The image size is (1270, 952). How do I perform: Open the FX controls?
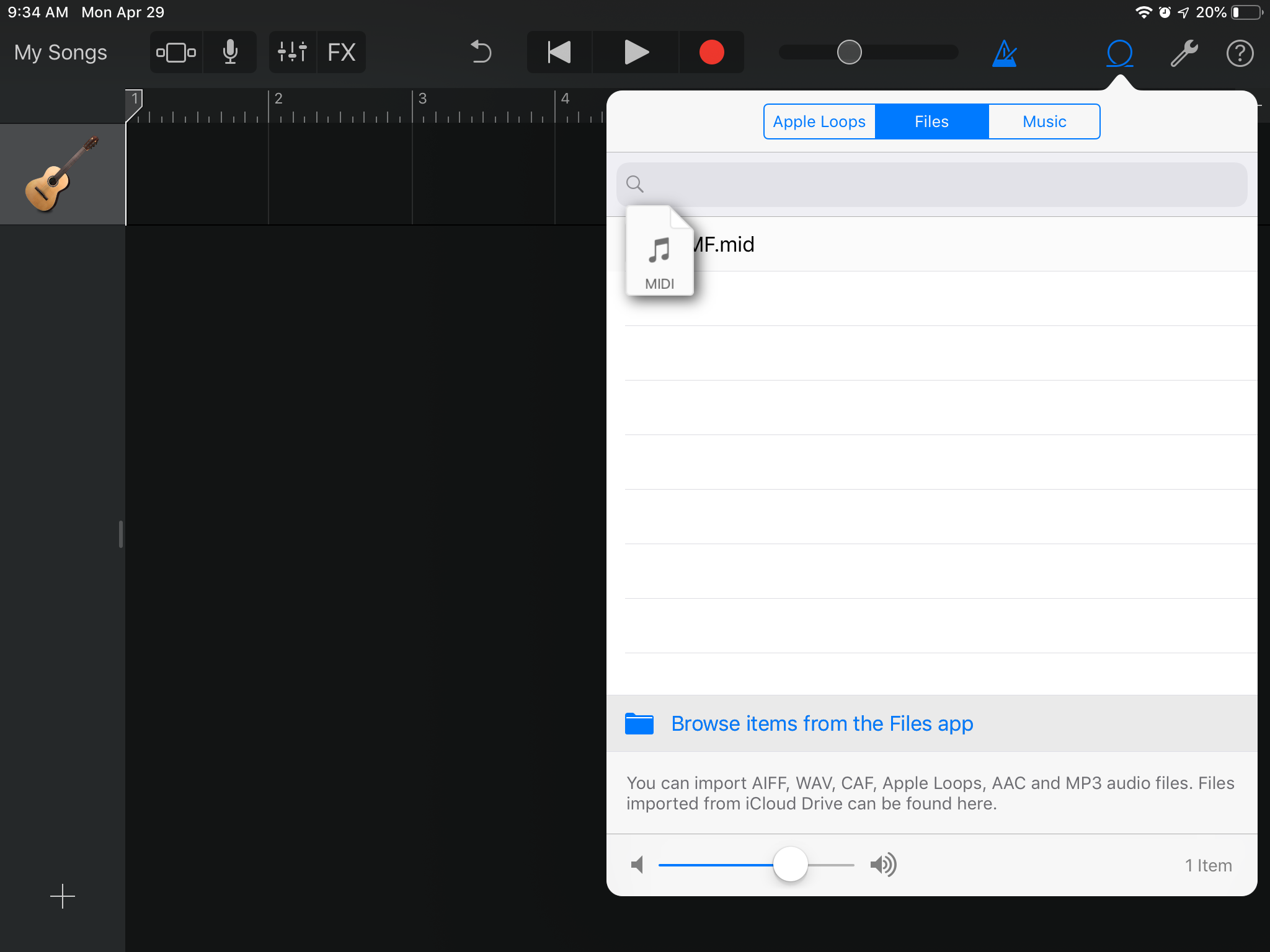[342, 53]
